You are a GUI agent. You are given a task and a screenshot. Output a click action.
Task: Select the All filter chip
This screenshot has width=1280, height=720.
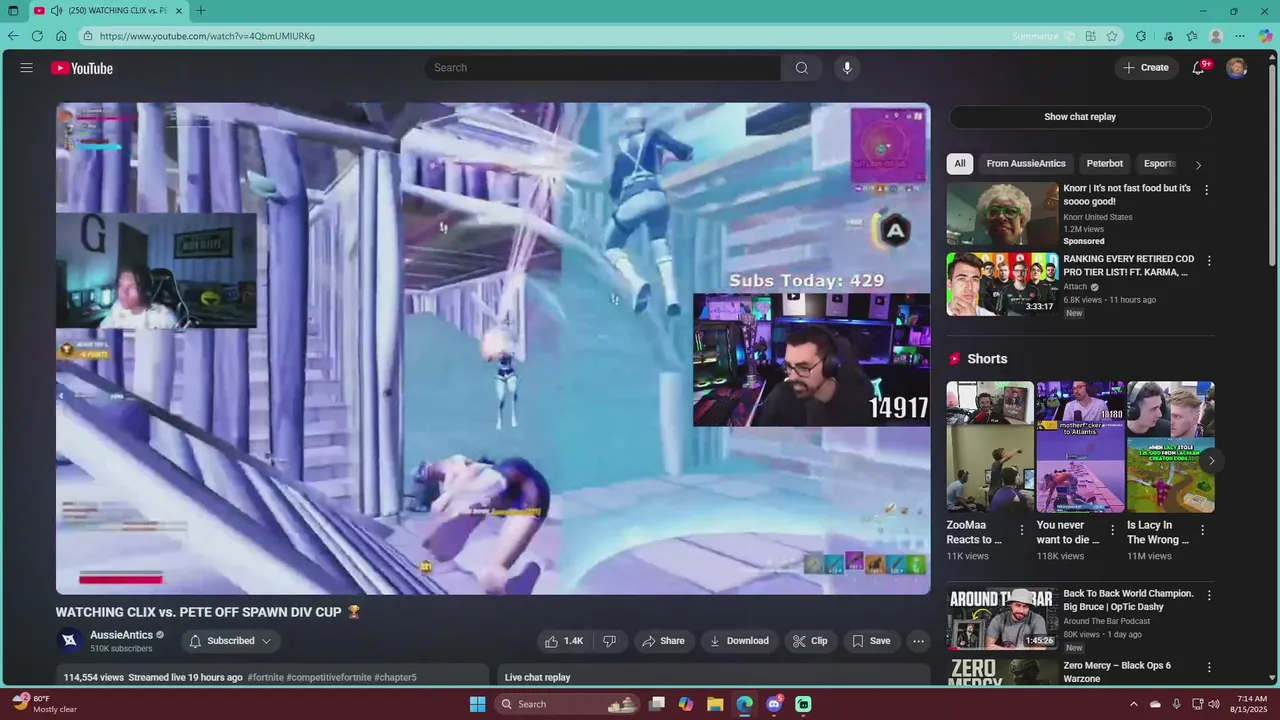(x=960, y=163)
